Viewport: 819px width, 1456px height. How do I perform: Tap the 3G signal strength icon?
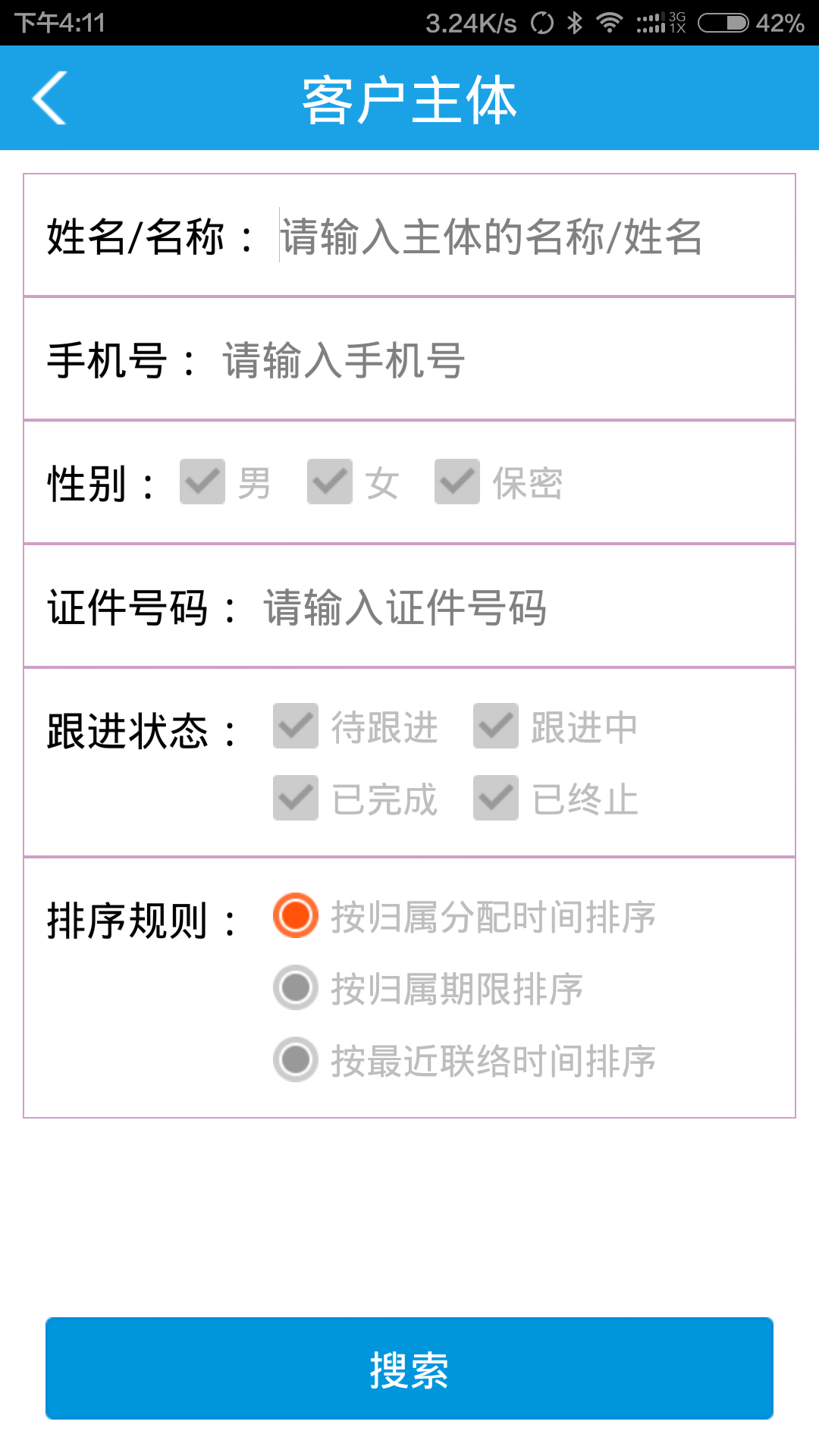click(x=661, y=23)
